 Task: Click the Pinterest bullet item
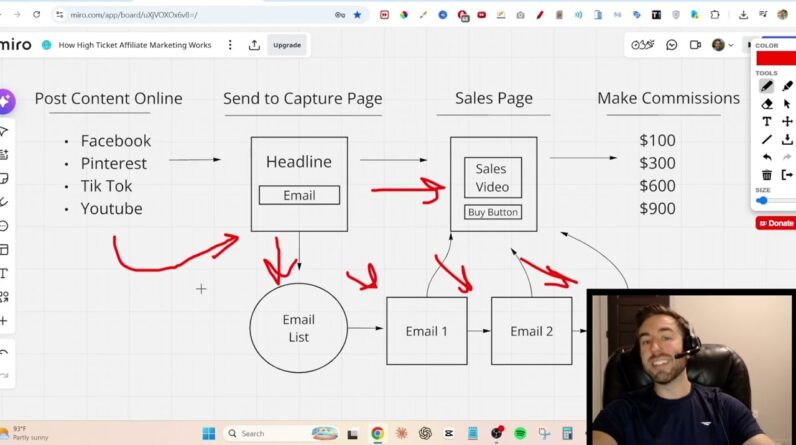[x=114, y=163]
